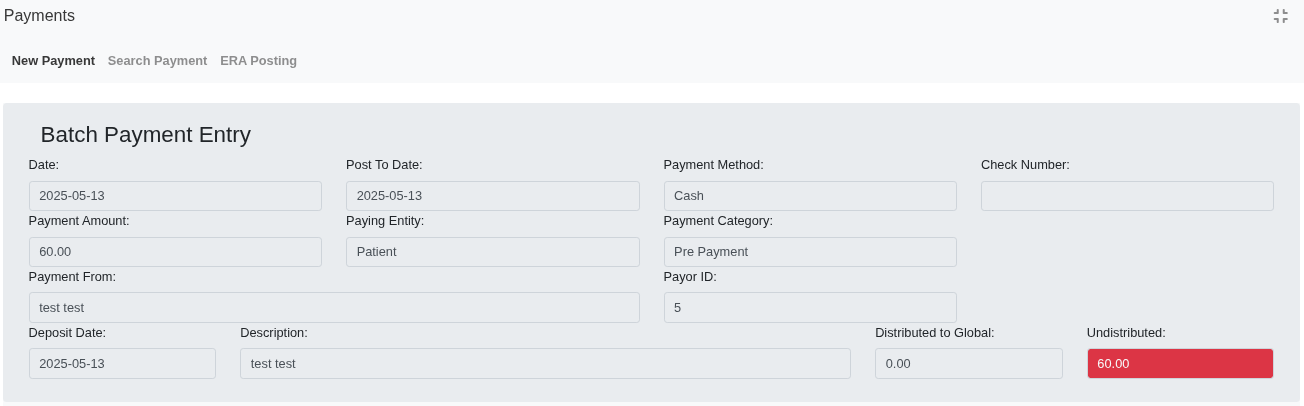Switch to Search Payment tab
1304x406 pixels.
(x=157, y=60)
